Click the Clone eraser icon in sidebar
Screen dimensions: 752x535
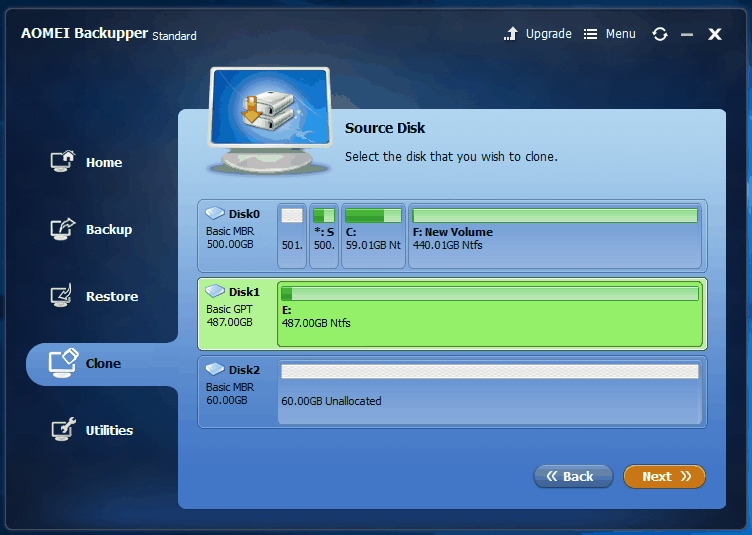pyautogui.click(x=63, y=363)
